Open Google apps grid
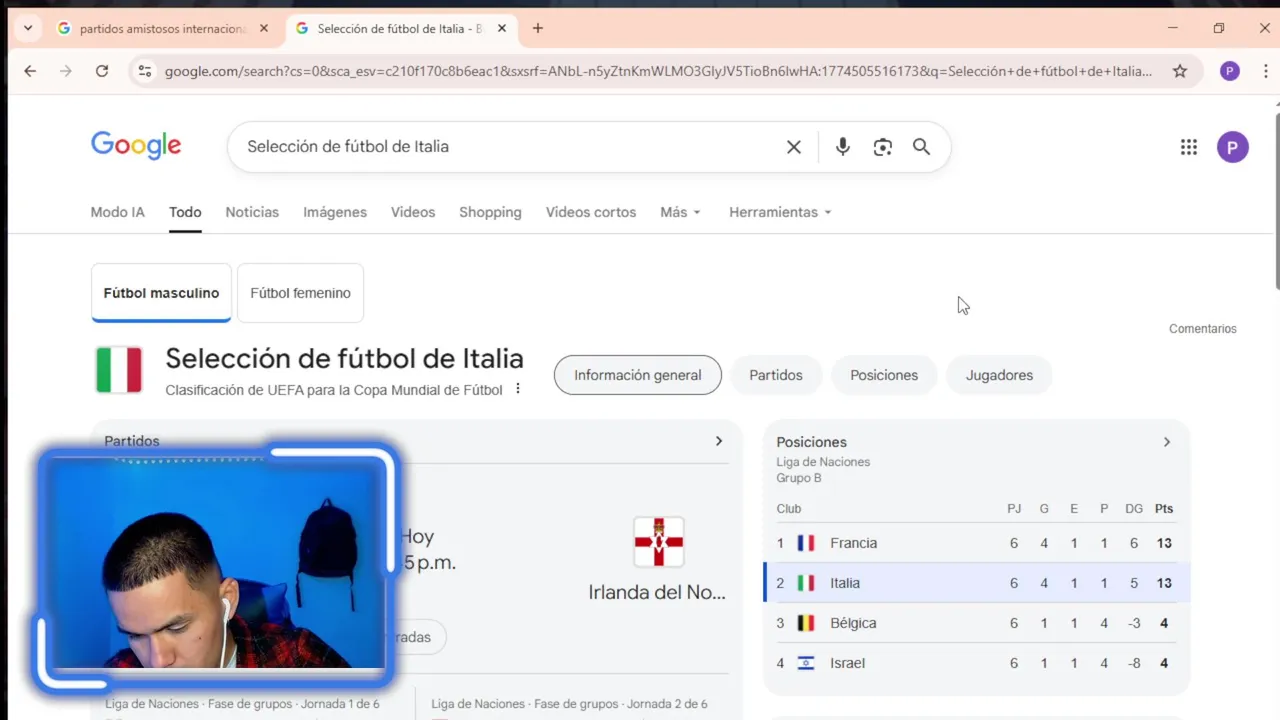The image size is (1280, 720). (1189, 147)
